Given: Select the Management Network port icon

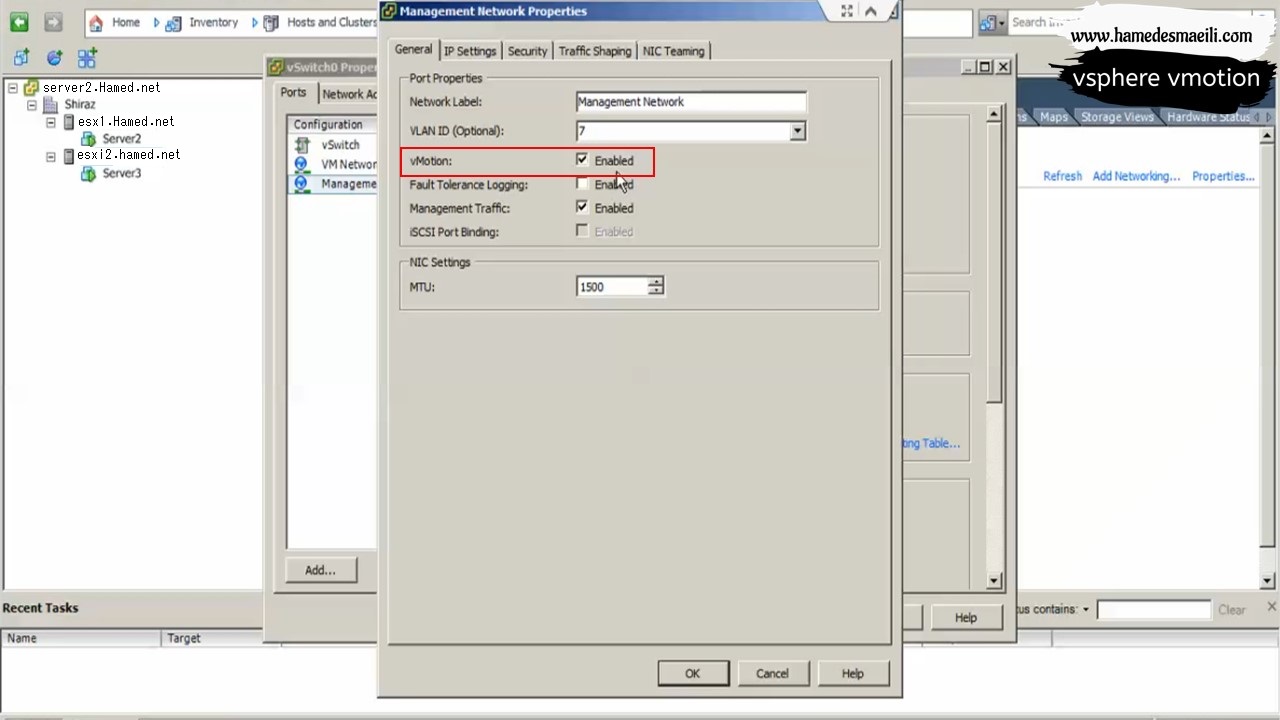Looking at the screenshot, I should tap(301, 184).
